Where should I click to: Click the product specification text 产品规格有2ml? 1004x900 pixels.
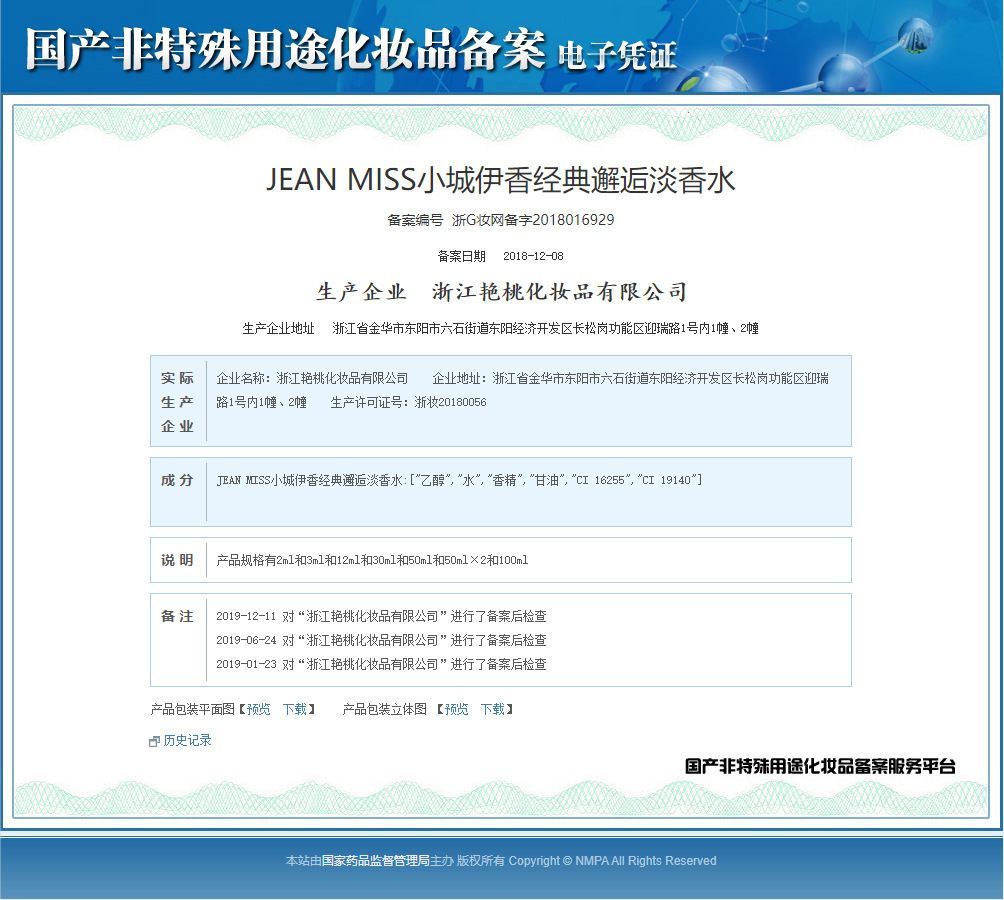click(x=372, y=560)
